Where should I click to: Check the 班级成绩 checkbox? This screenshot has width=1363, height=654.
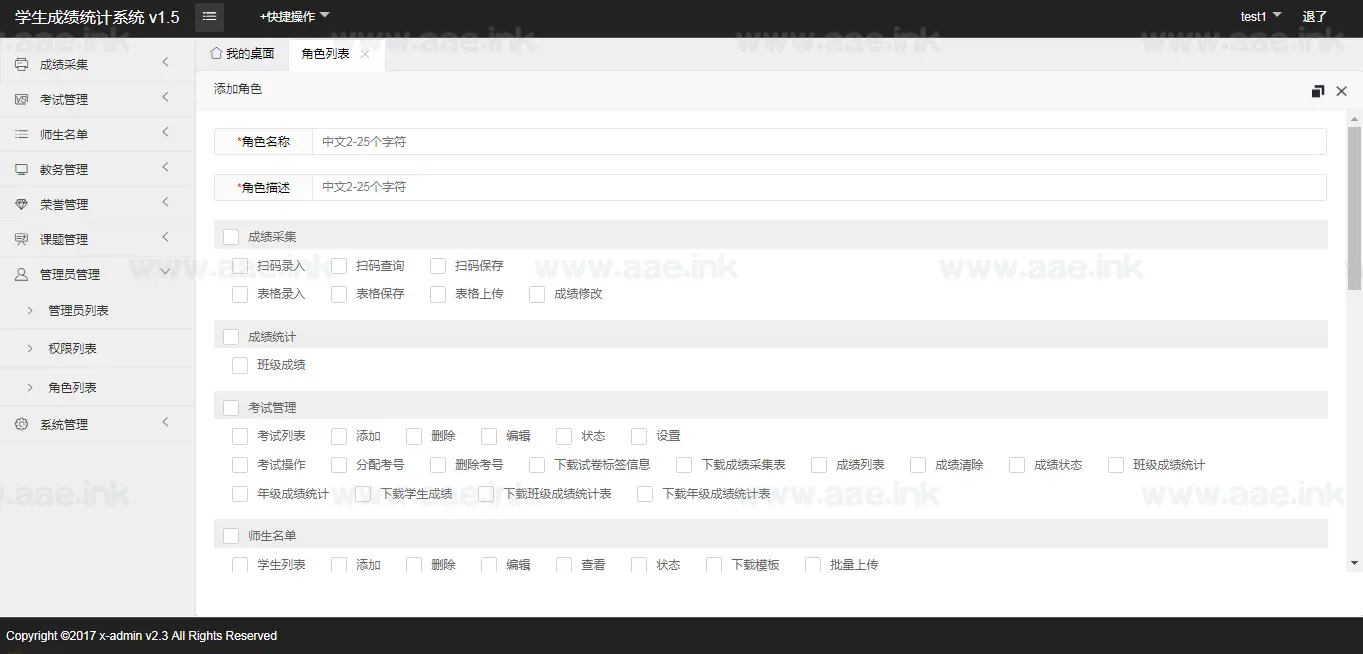pos(240,365)
